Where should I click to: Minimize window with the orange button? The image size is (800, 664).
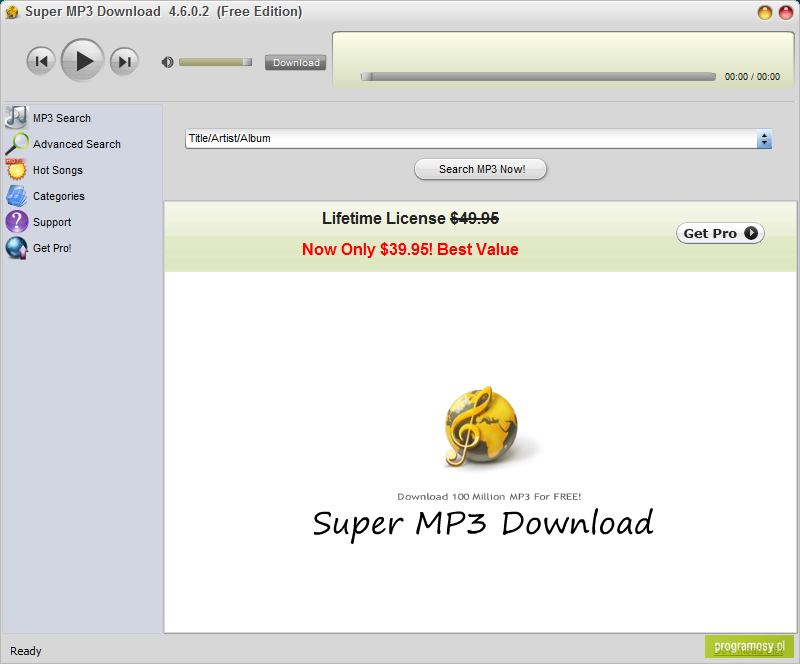click(x=764, y=12)
